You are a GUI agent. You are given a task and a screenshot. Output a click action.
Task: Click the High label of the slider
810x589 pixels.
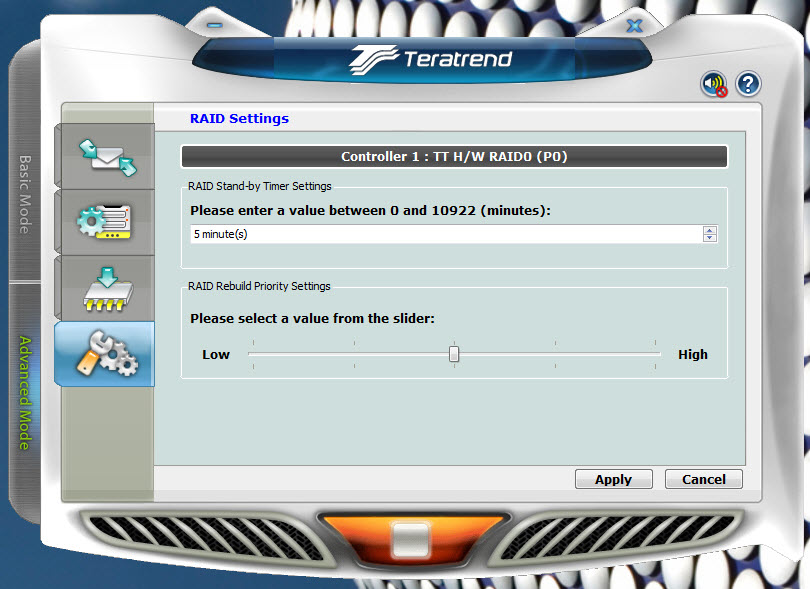[693, 354]
